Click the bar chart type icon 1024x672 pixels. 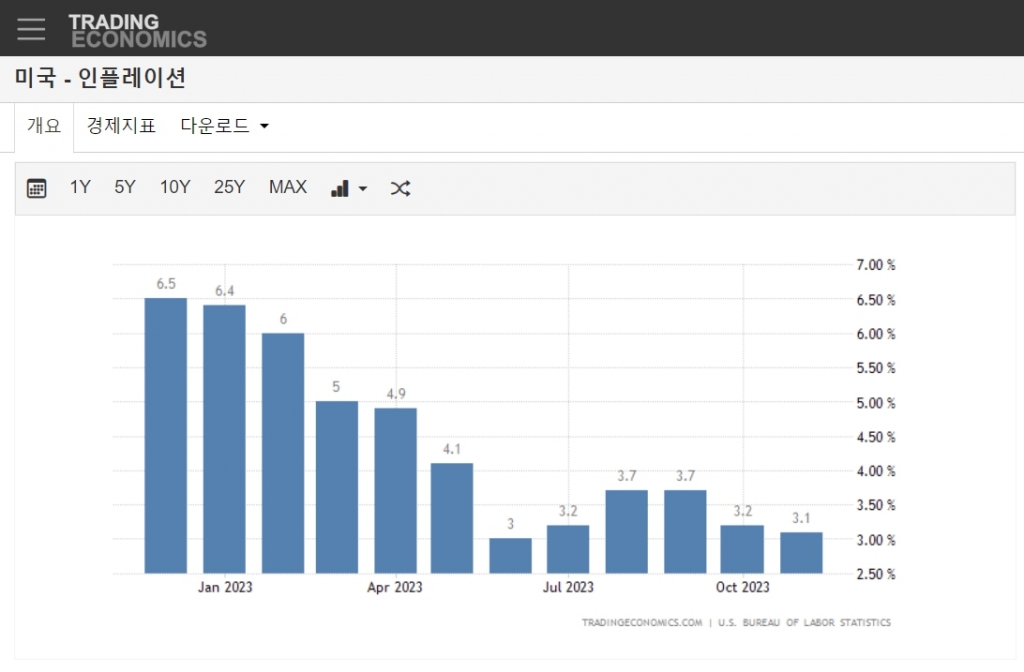pyautogui.click(x=340, y=188)
